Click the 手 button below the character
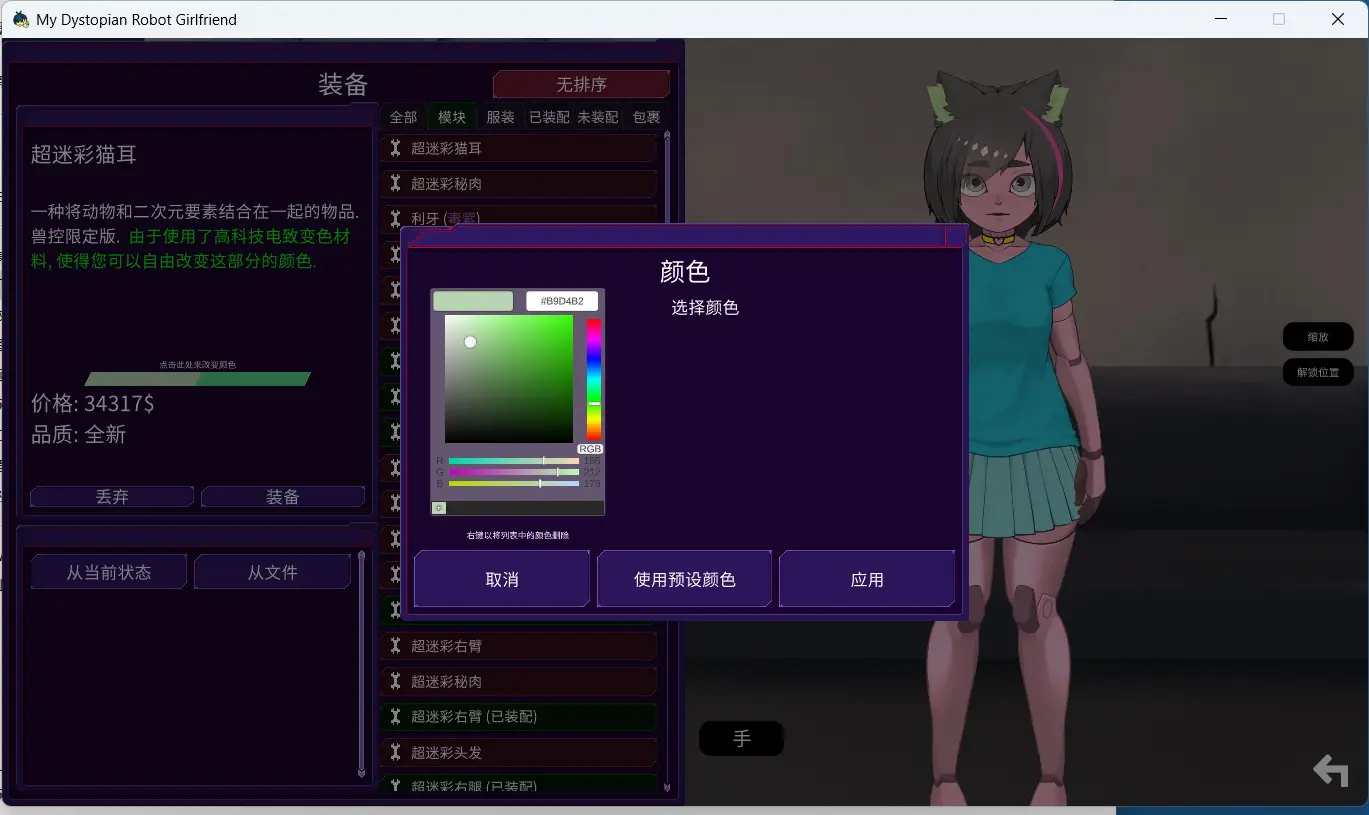This screenshot has height=815, width=1369. click(741, 739)
